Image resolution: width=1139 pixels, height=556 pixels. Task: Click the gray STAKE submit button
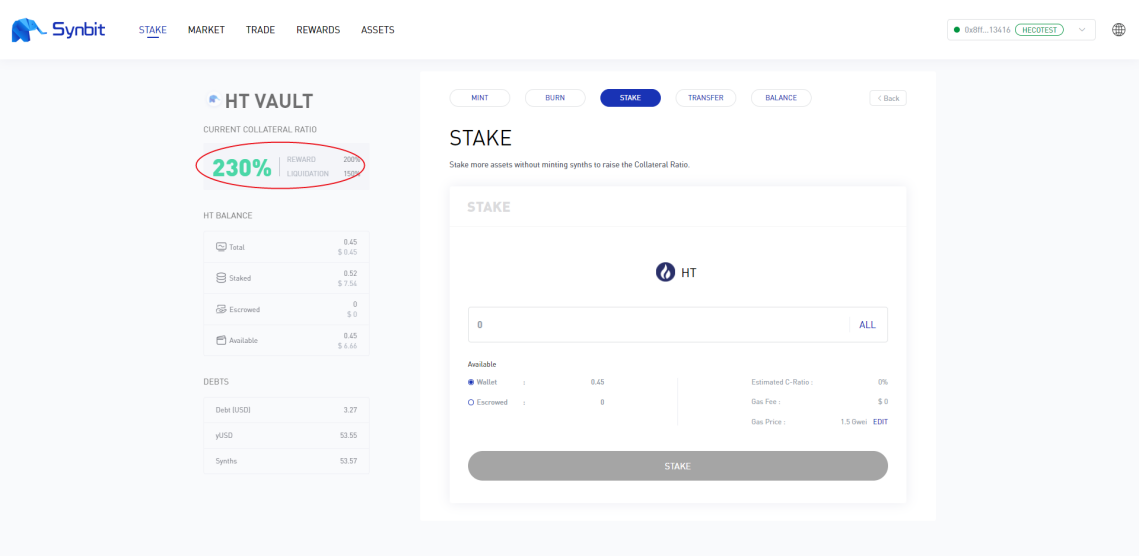[x=678, y=466]
